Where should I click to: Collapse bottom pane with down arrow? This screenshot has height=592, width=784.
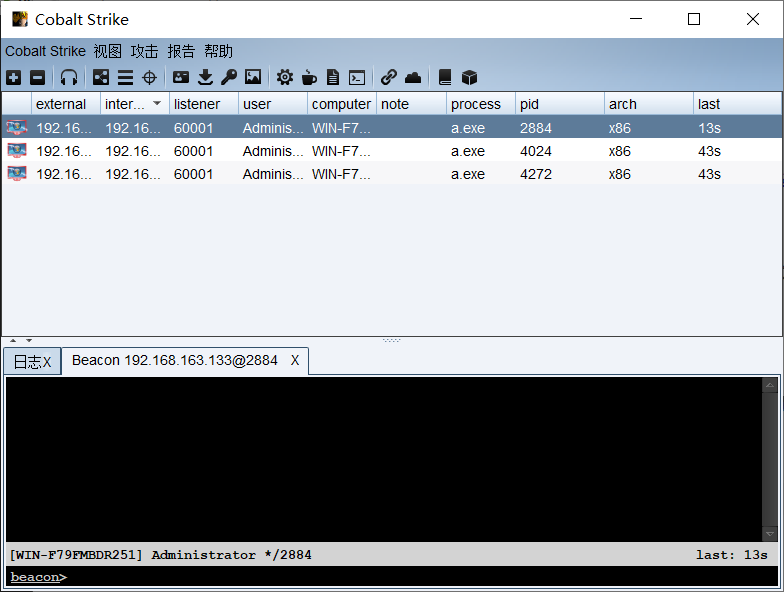[29, 340]
